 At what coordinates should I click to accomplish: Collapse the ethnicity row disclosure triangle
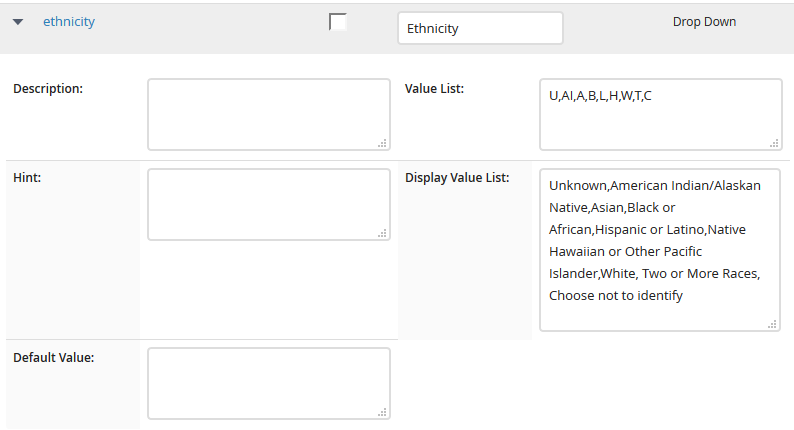coord(18,22)
